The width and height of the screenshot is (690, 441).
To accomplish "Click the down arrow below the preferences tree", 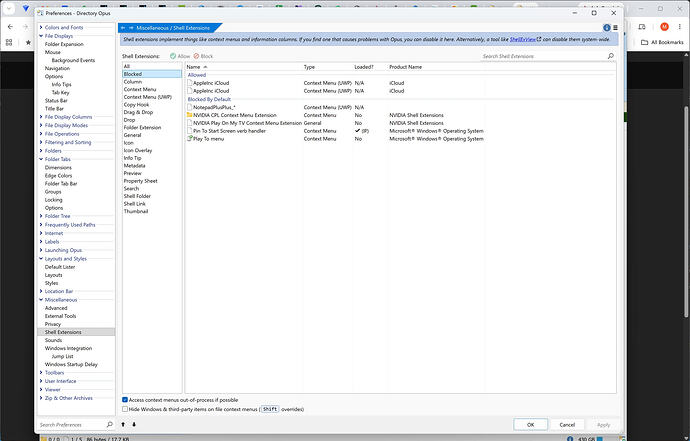I will (x=134, y=424).
